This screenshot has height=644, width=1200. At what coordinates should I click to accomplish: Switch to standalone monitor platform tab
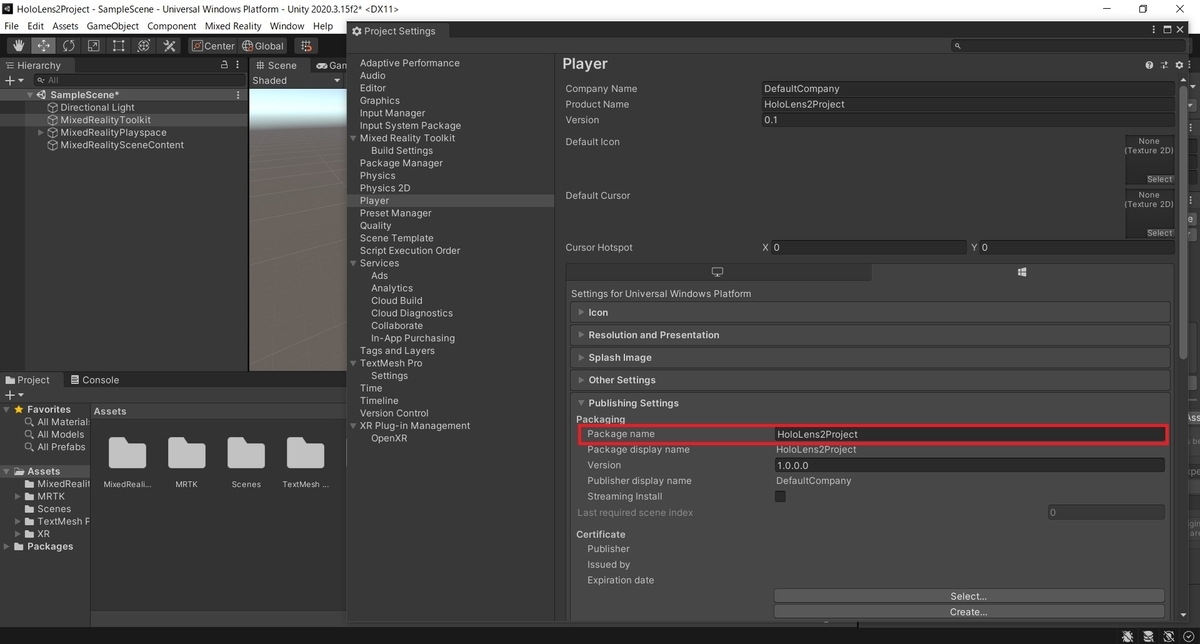point(717,272)
